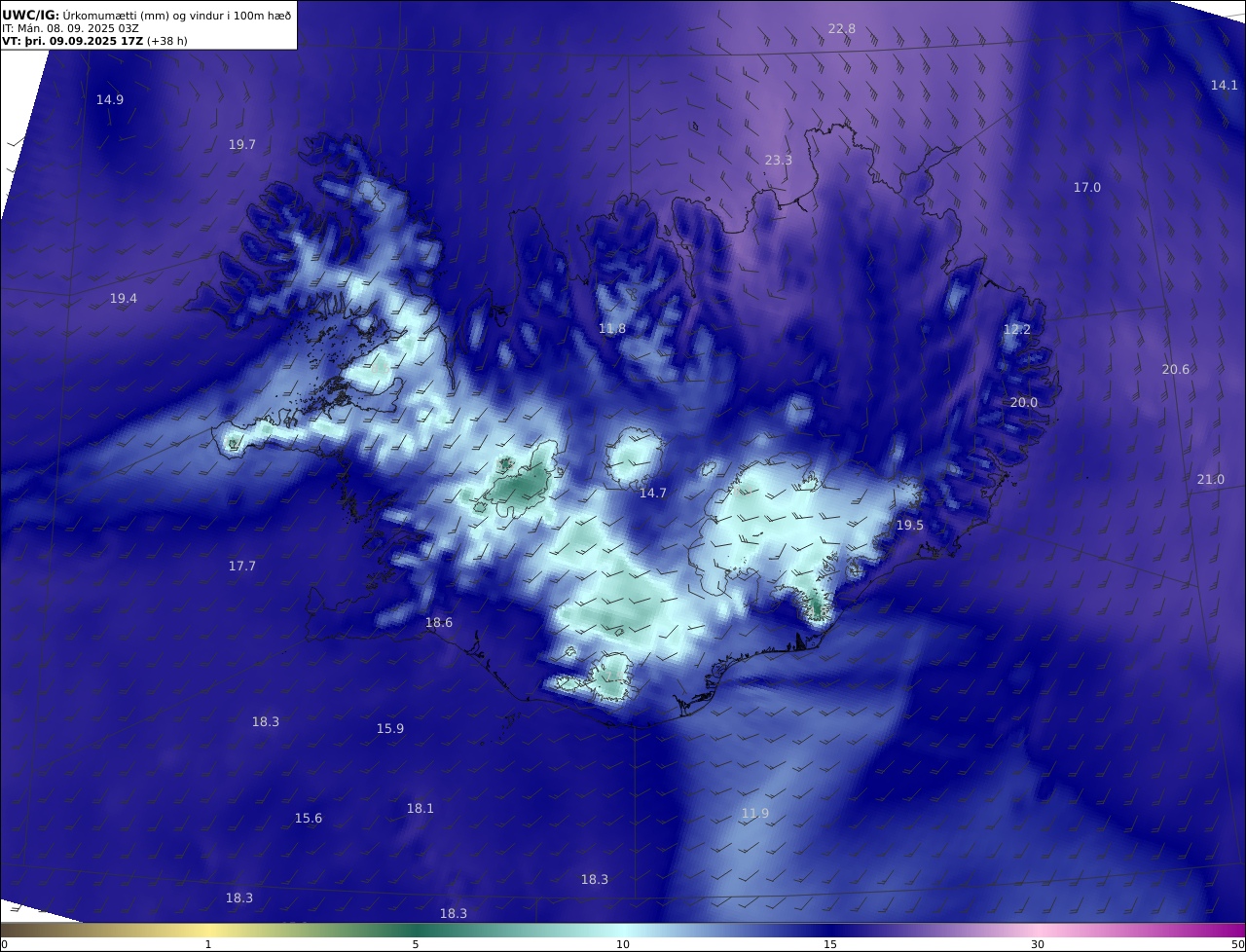1246x952 pixels.
Task: Click the value 19.4 on the map
Action: pyautogui.click(x=124, y=299)
